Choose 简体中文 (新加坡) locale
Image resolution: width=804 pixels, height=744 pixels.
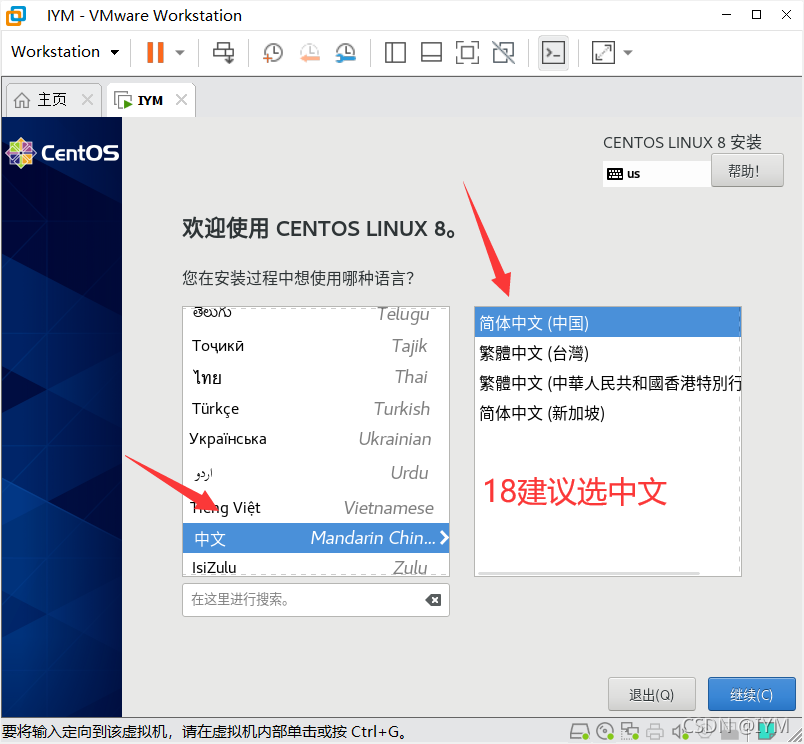(608, 413)
